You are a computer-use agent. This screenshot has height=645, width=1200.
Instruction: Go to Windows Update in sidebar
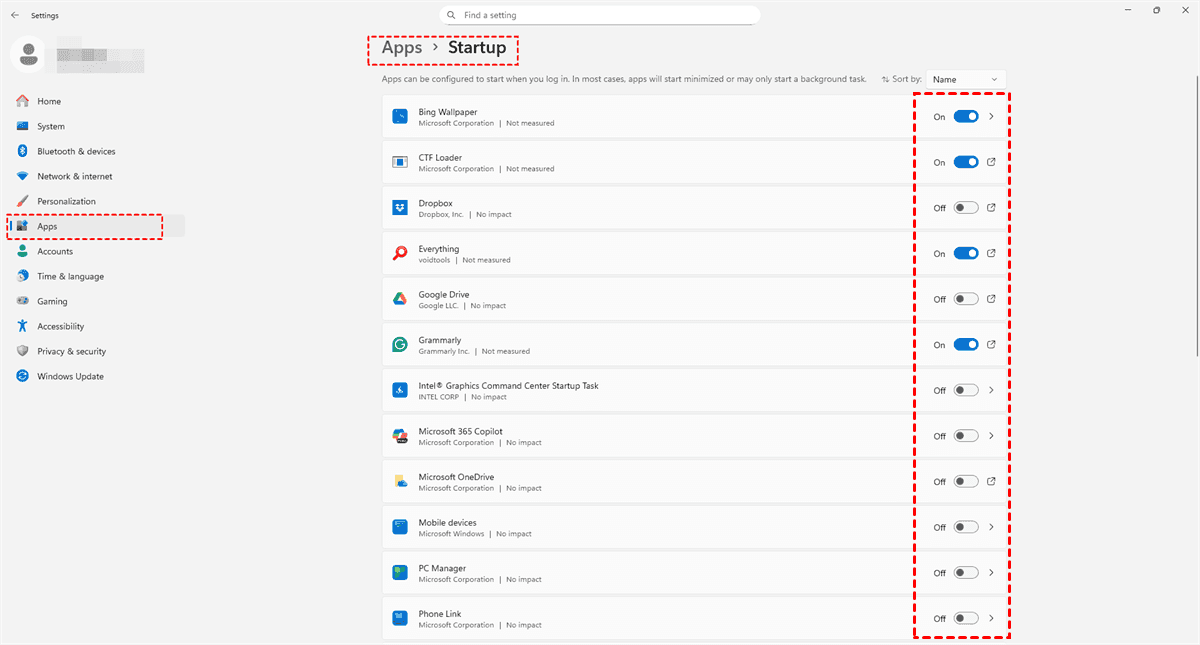tap(70, 377)
